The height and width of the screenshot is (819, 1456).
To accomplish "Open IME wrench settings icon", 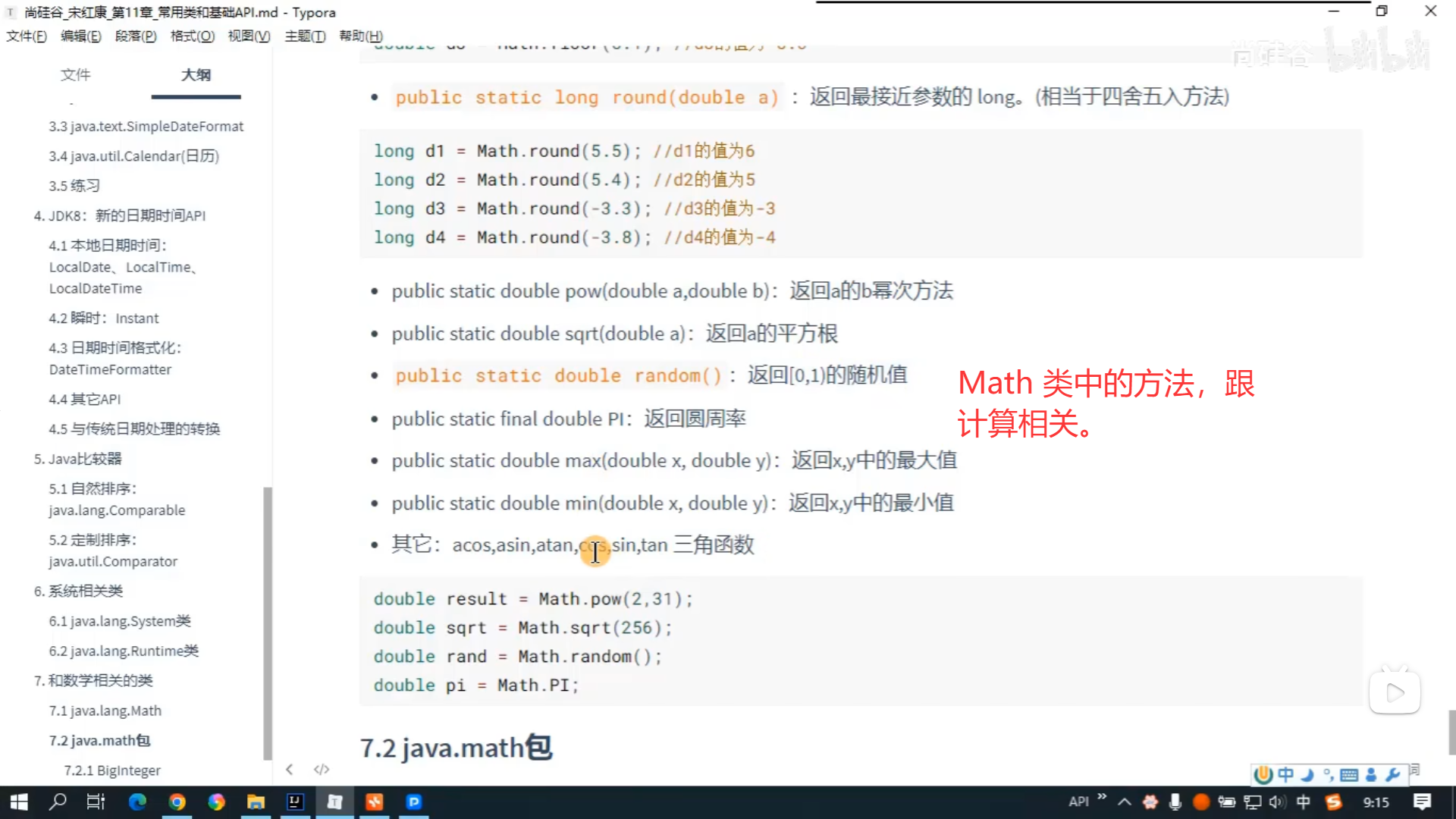I will point(1392,774).
